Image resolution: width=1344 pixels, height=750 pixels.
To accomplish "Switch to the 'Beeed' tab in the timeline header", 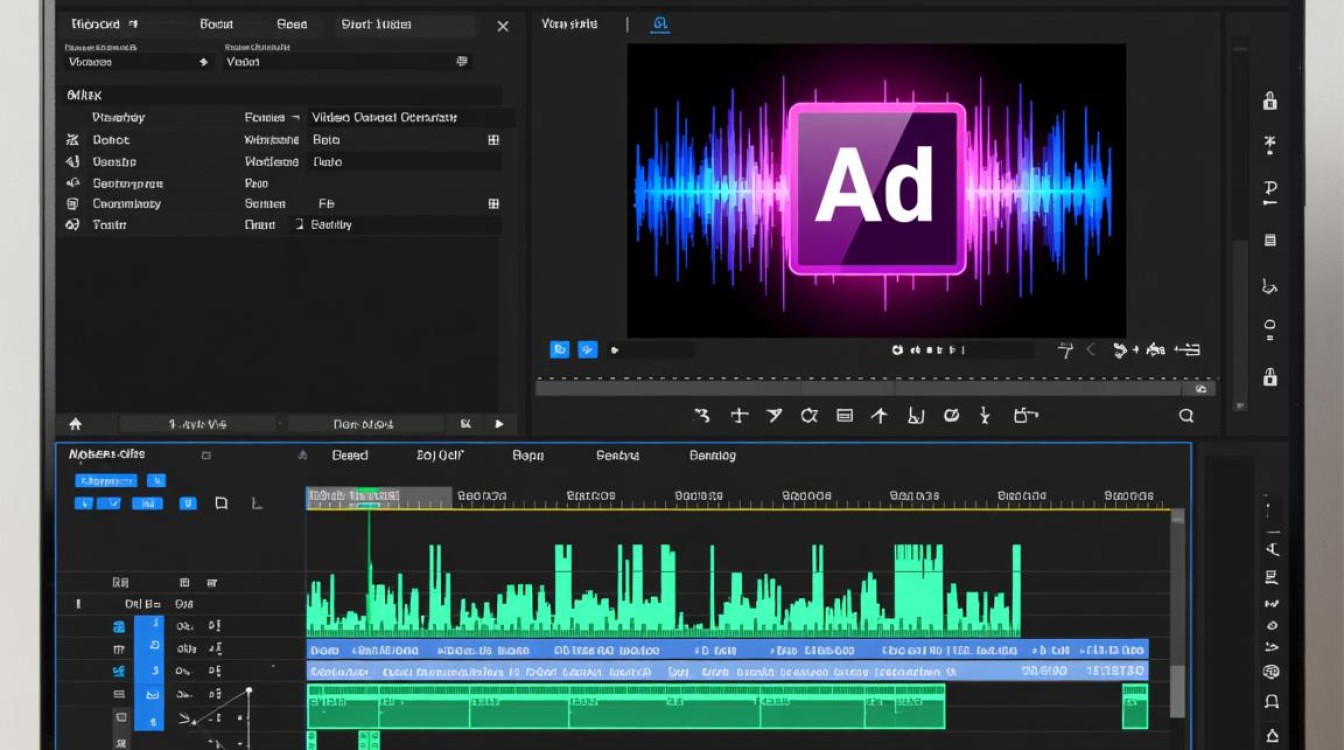I will pyautogui.click(x=350, y=455).
